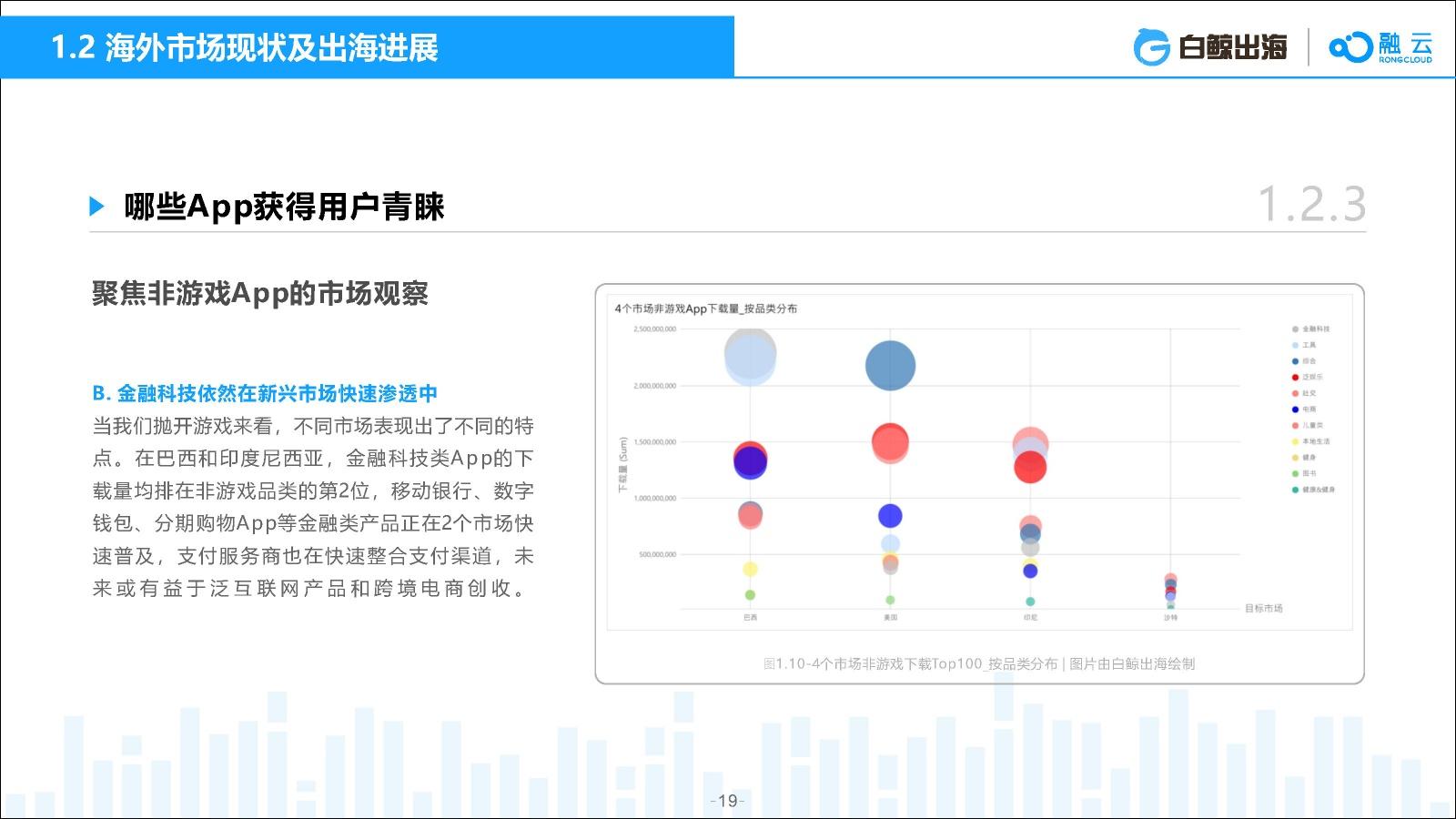Click the yellow bubble in the 巴西 column

tap(750, 569)
